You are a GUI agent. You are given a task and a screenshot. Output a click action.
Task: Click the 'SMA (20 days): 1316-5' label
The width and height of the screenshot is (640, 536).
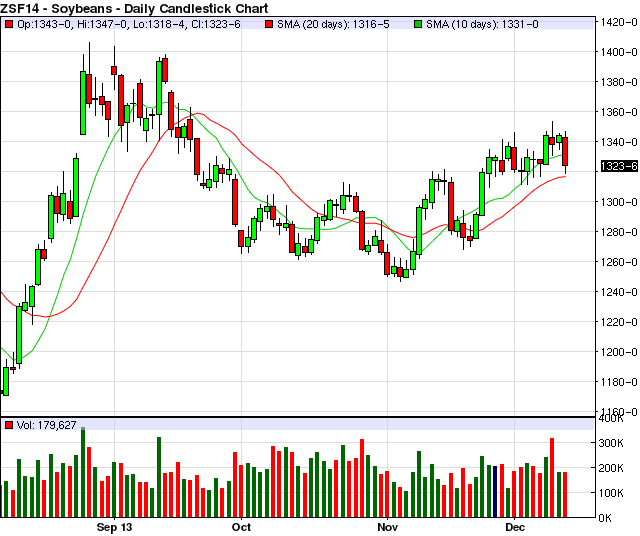click(333, 24)
